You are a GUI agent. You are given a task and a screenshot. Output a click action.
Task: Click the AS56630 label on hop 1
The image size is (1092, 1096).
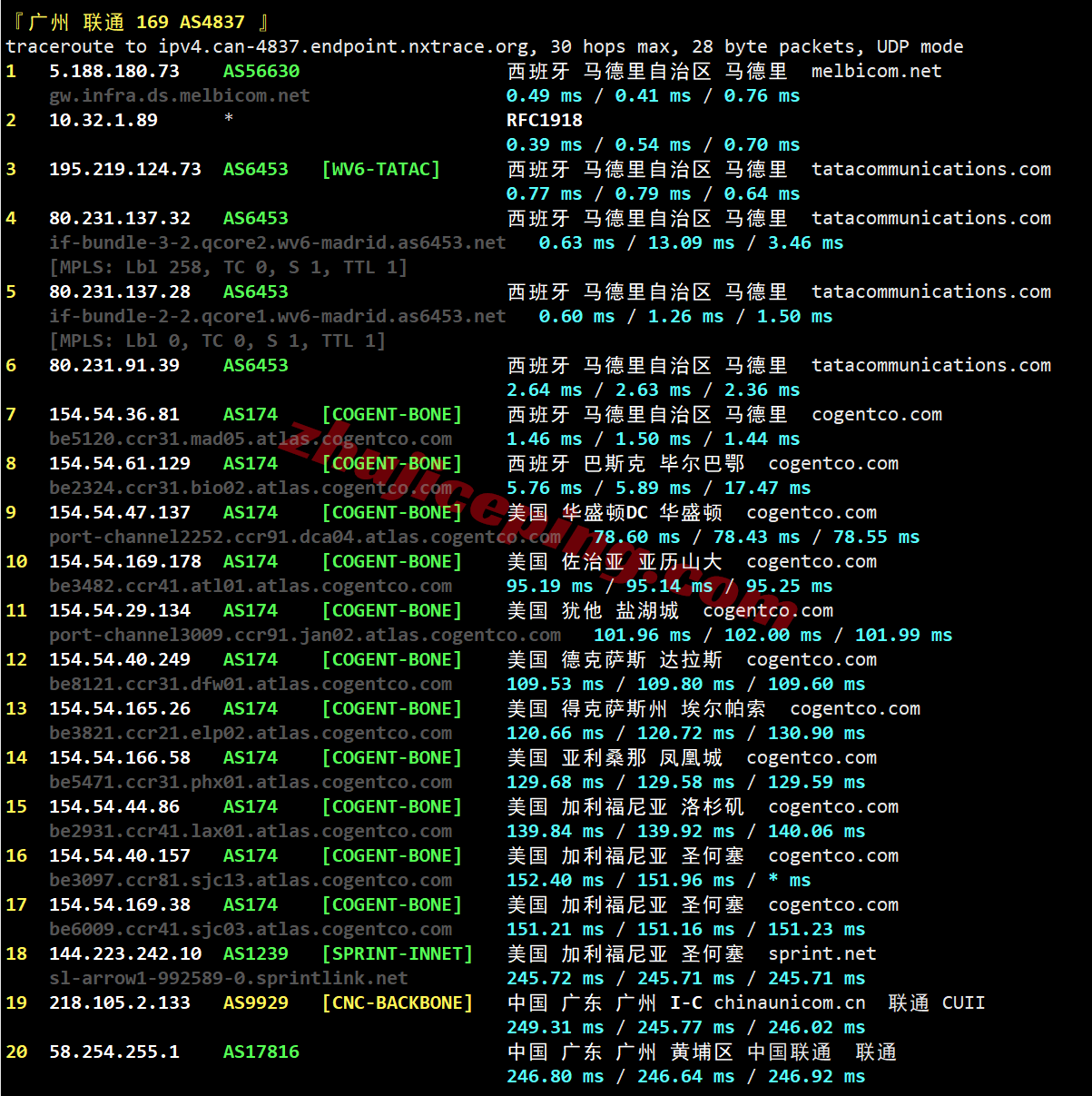point(261,71)
